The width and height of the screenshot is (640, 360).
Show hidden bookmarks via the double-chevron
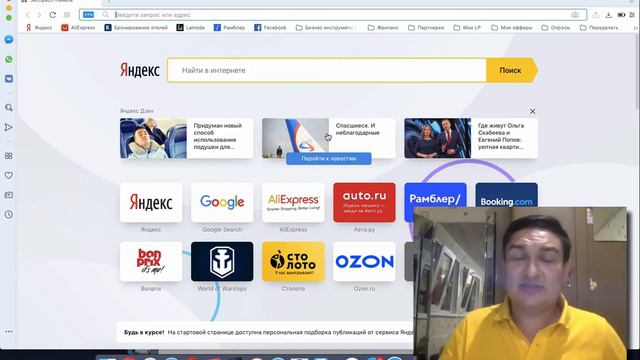tap(635, 28)
